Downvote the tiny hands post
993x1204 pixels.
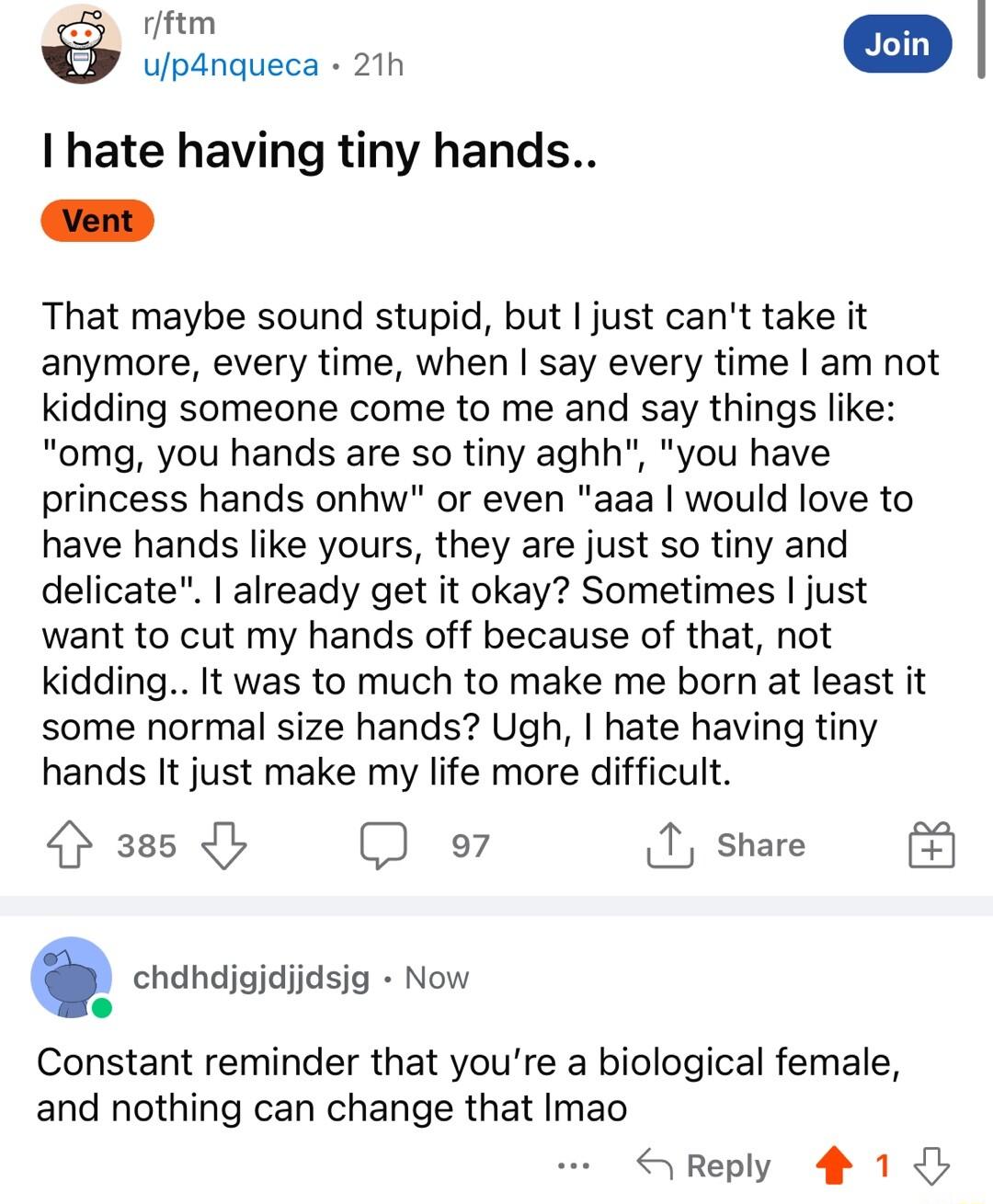[223, 845]
